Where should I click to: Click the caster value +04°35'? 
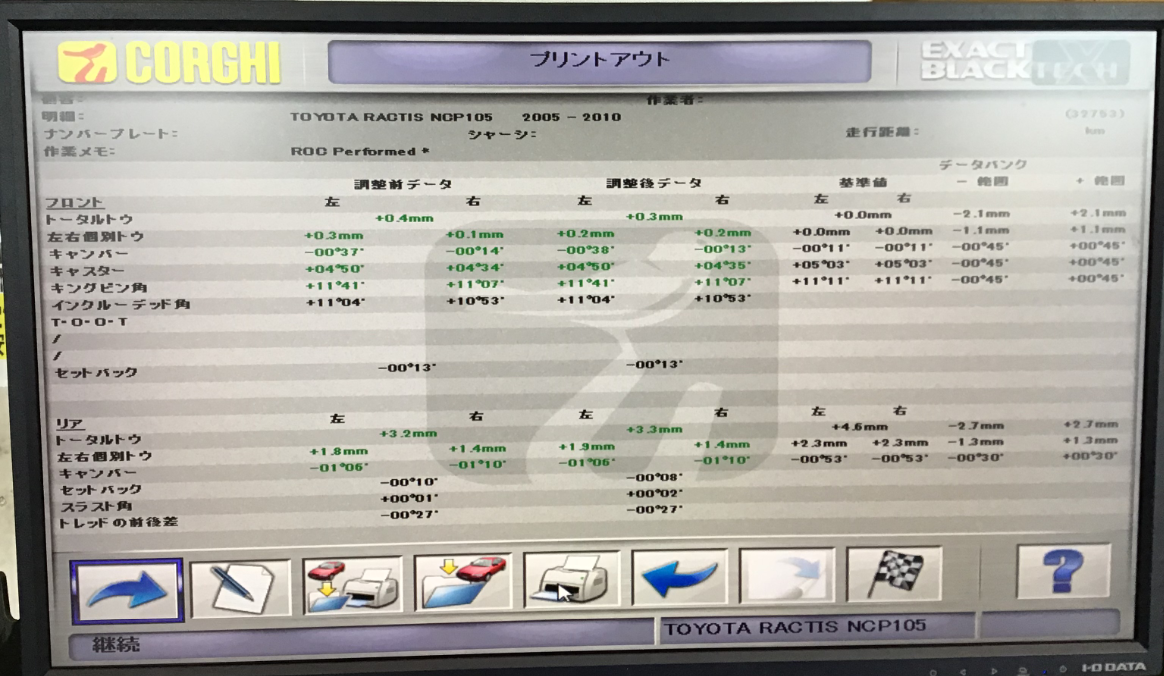tap(722, 266)
